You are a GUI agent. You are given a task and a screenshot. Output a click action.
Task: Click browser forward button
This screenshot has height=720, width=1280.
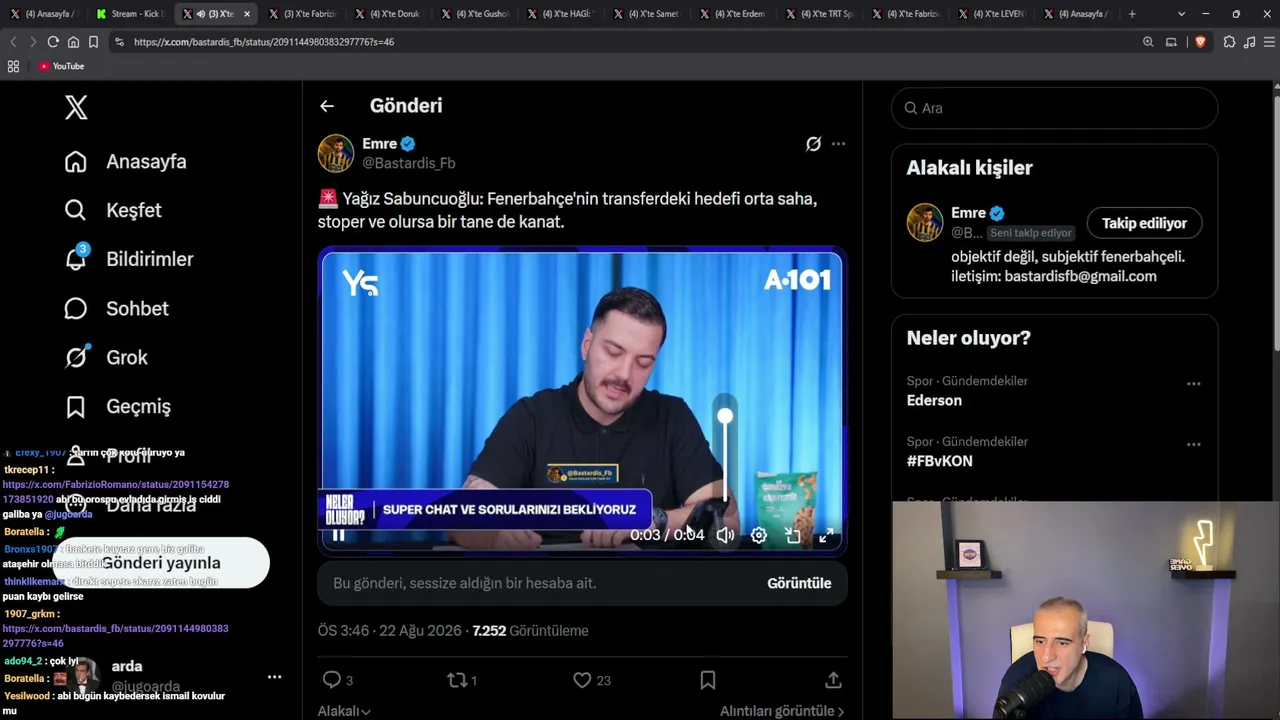tap(33, 42)
